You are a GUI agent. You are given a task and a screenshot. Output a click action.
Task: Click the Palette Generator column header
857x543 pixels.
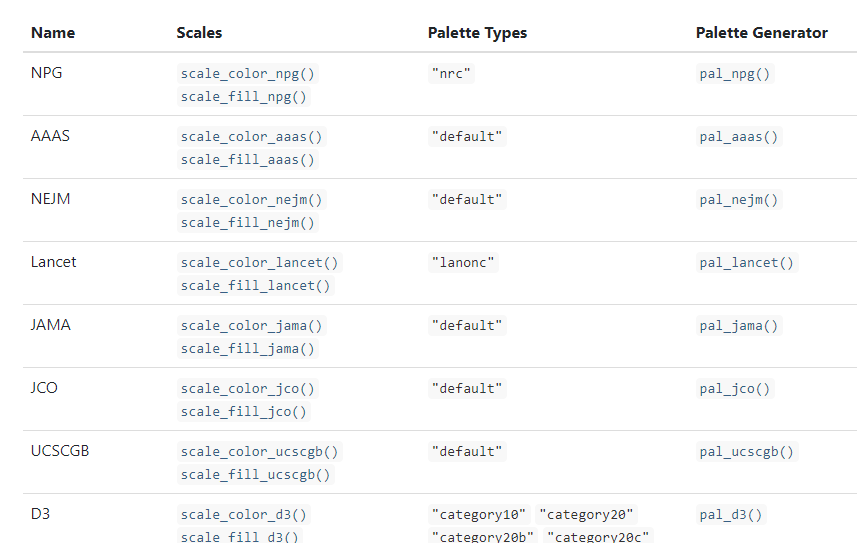(x=761, y=33)
